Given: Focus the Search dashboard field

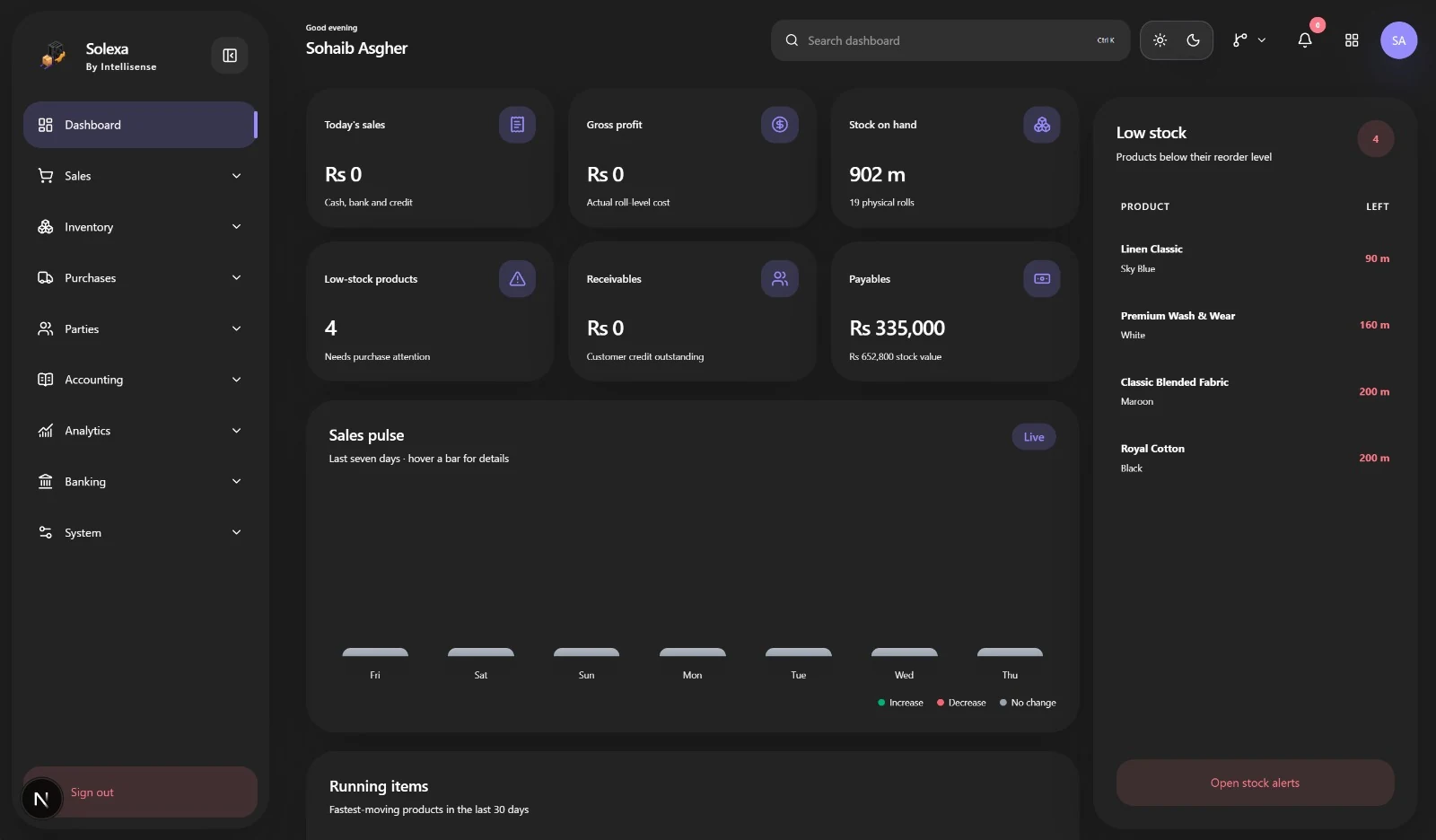Looking at the screenshot, I should tap(950, 40).
